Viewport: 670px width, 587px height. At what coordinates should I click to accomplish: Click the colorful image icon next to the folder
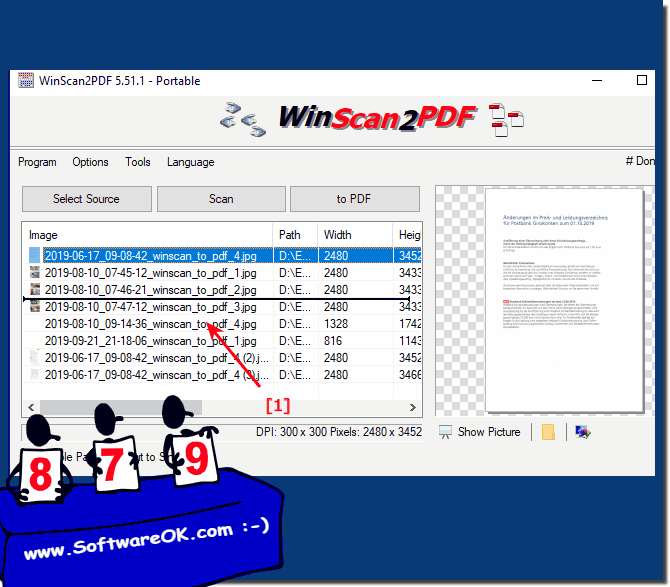582,432
